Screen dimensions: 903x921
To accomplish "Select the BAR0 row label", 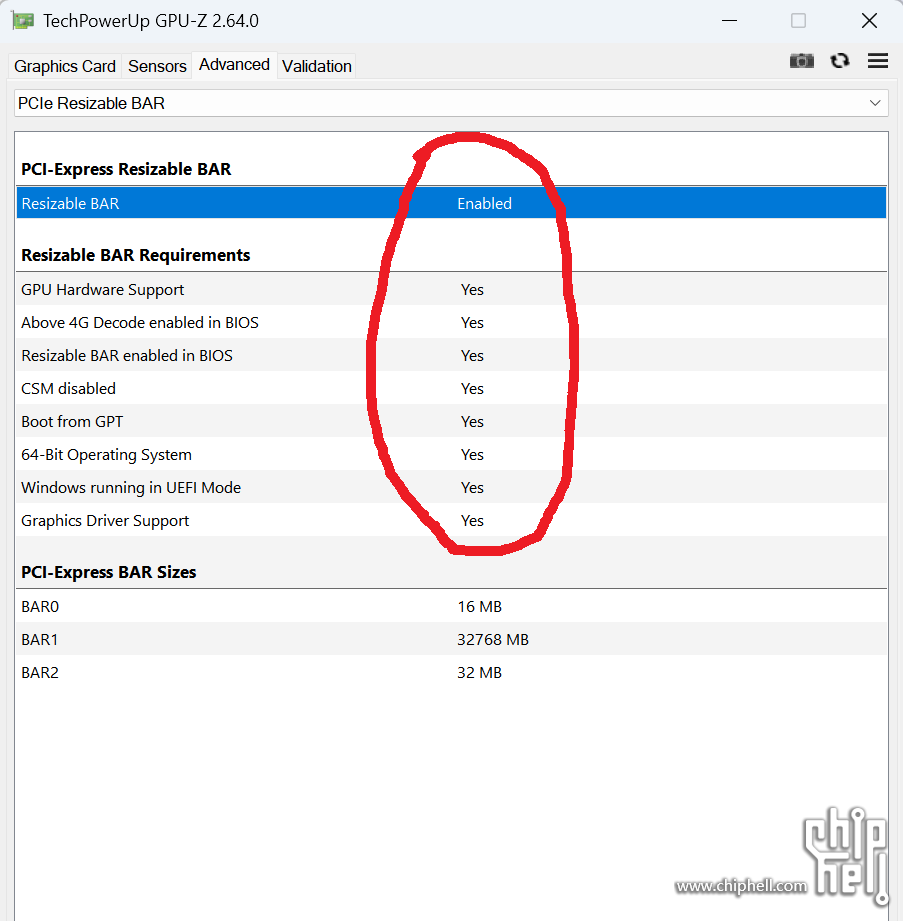I will click(40, 606).
